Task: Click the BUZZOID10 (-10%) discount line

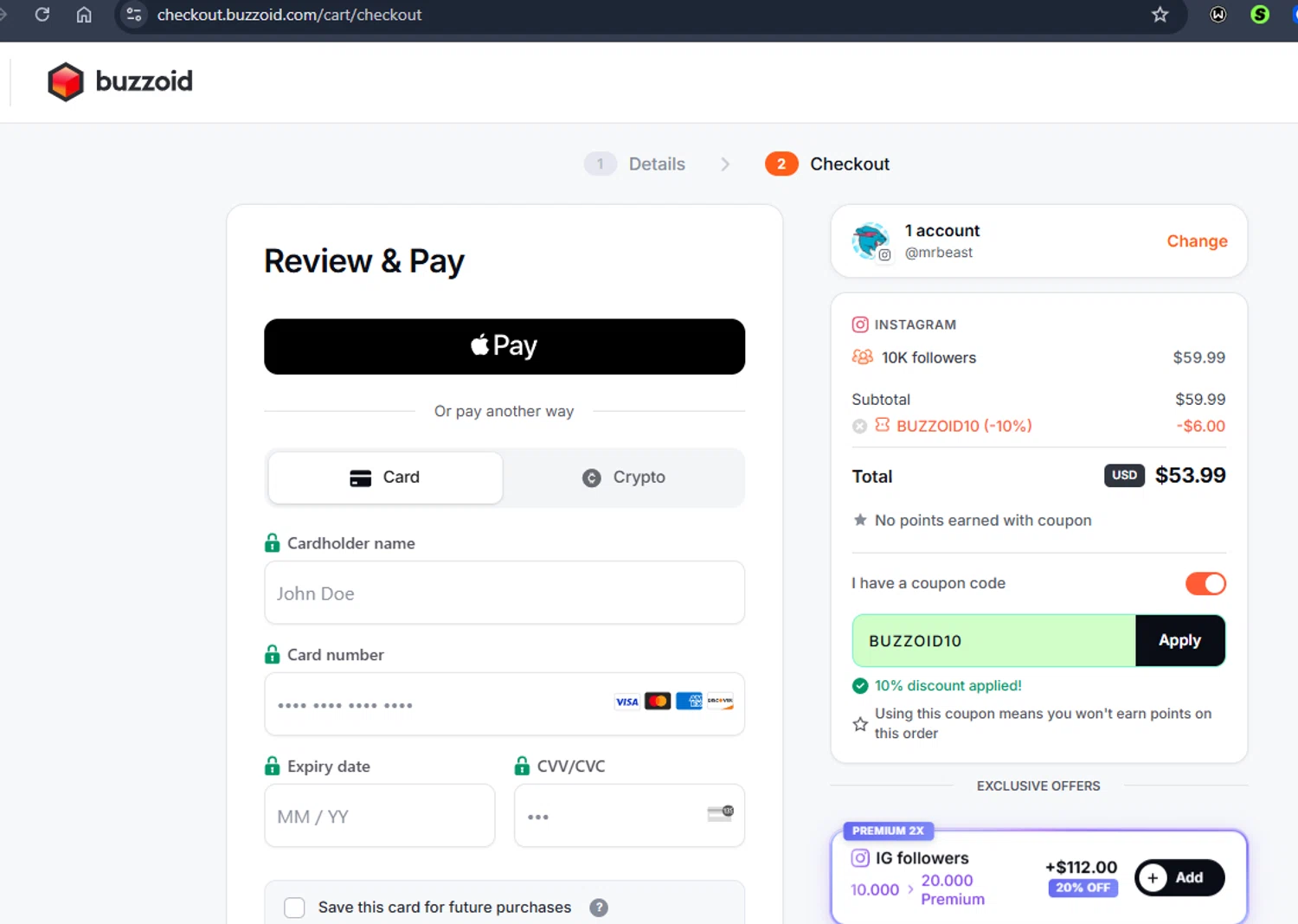Action: (964, 426)
